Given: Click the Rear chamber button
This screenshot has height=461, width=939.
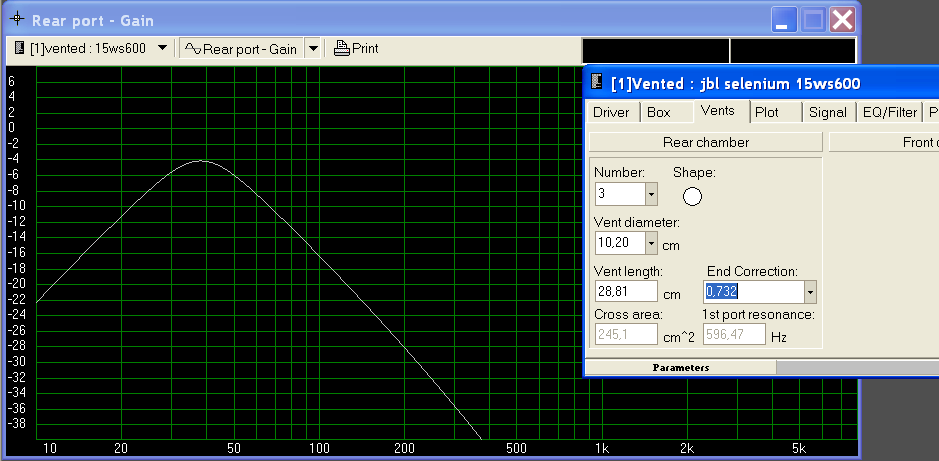Looking at the screenshot, I should (705, 142).
